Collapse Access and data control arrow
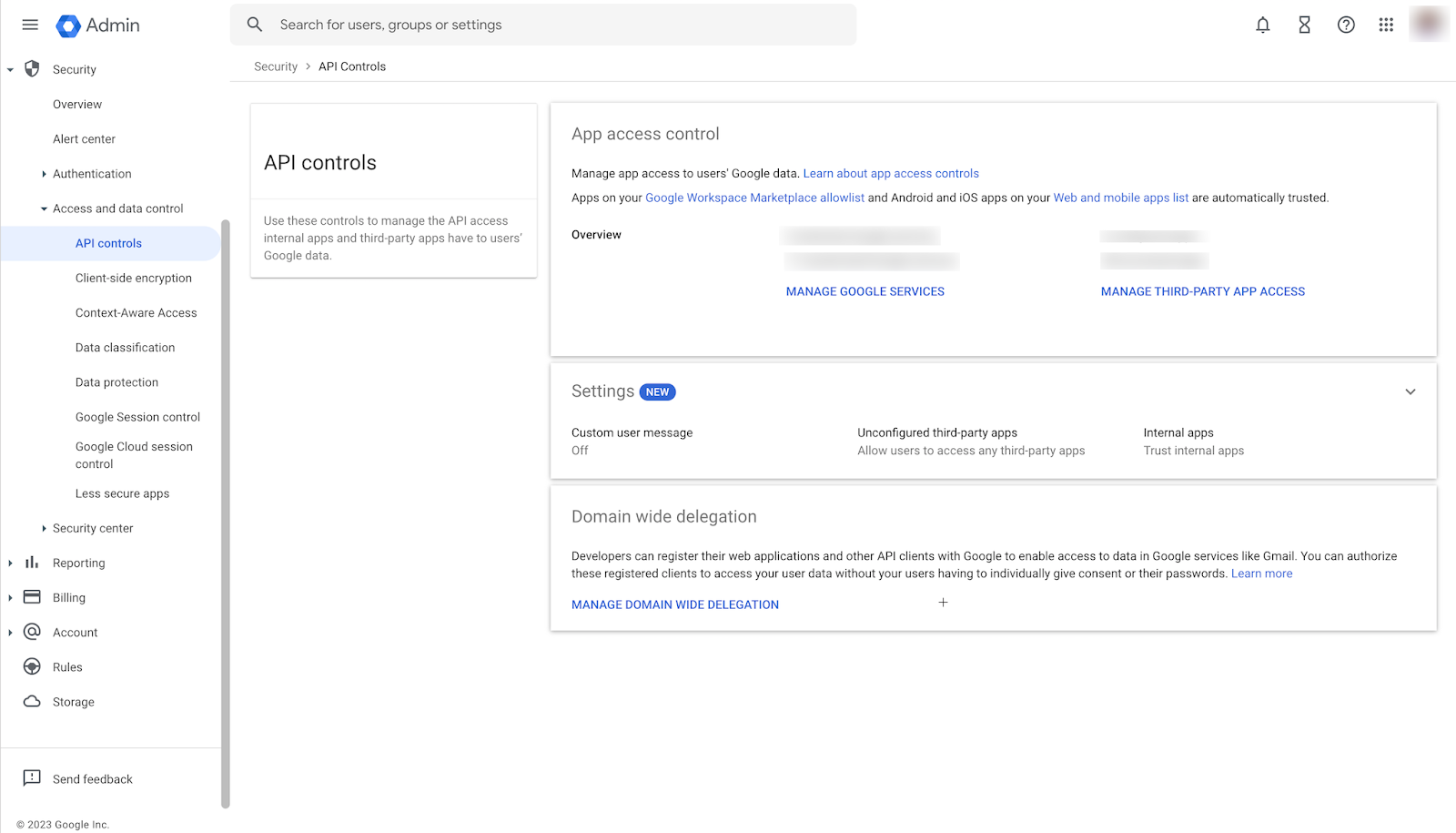1456x833 pixels. 44,208
